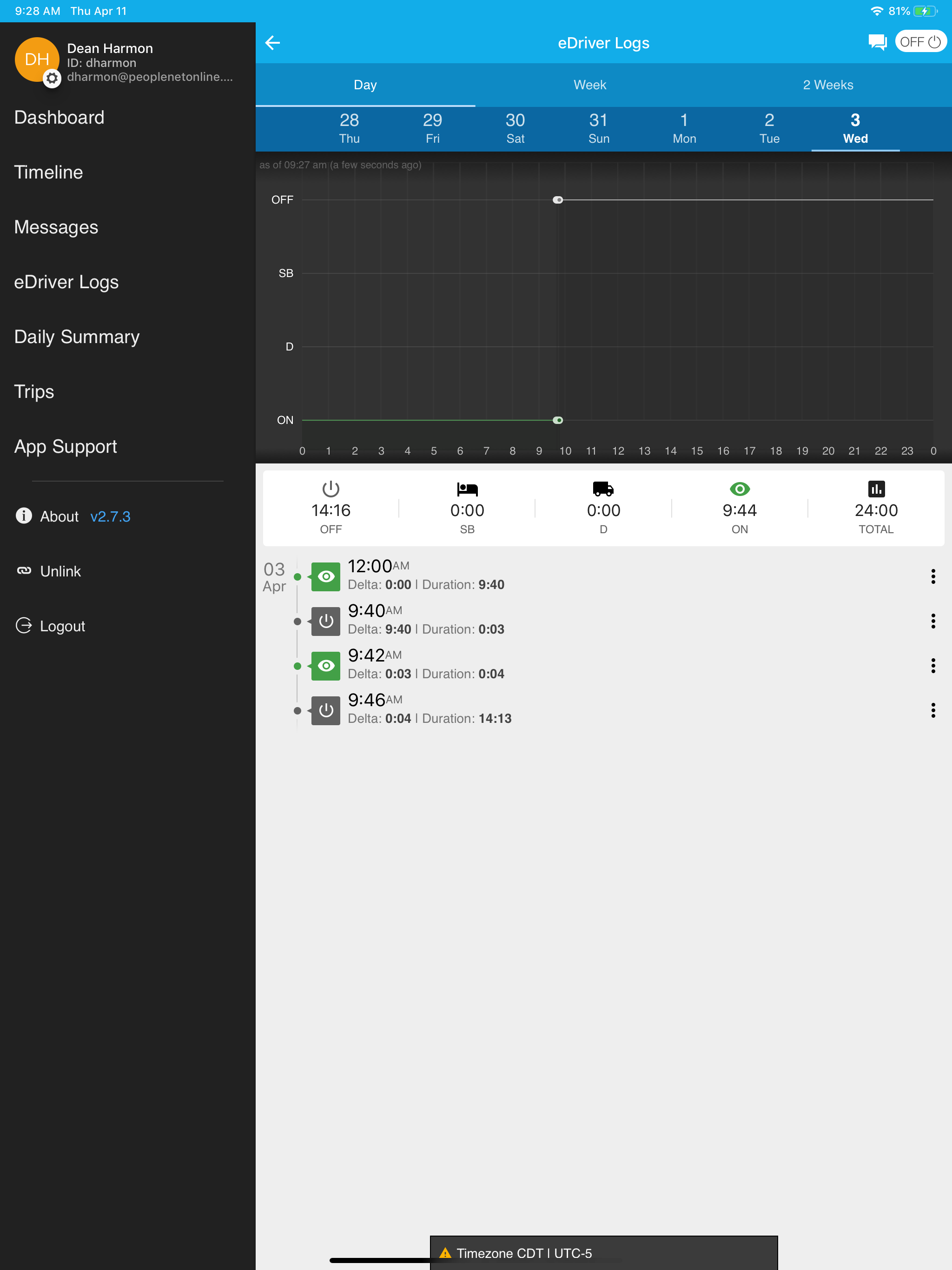Open the messages chat bubble icon

point(877,42)
